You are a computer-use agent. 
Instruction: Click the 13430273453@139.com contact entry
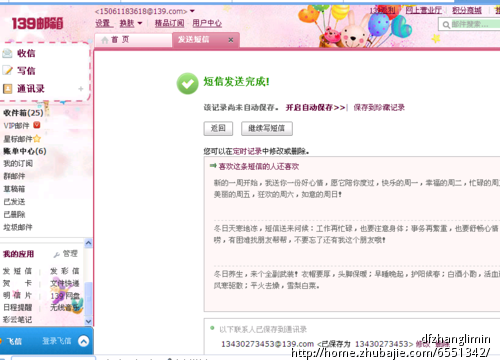click(x=268, y=344)
